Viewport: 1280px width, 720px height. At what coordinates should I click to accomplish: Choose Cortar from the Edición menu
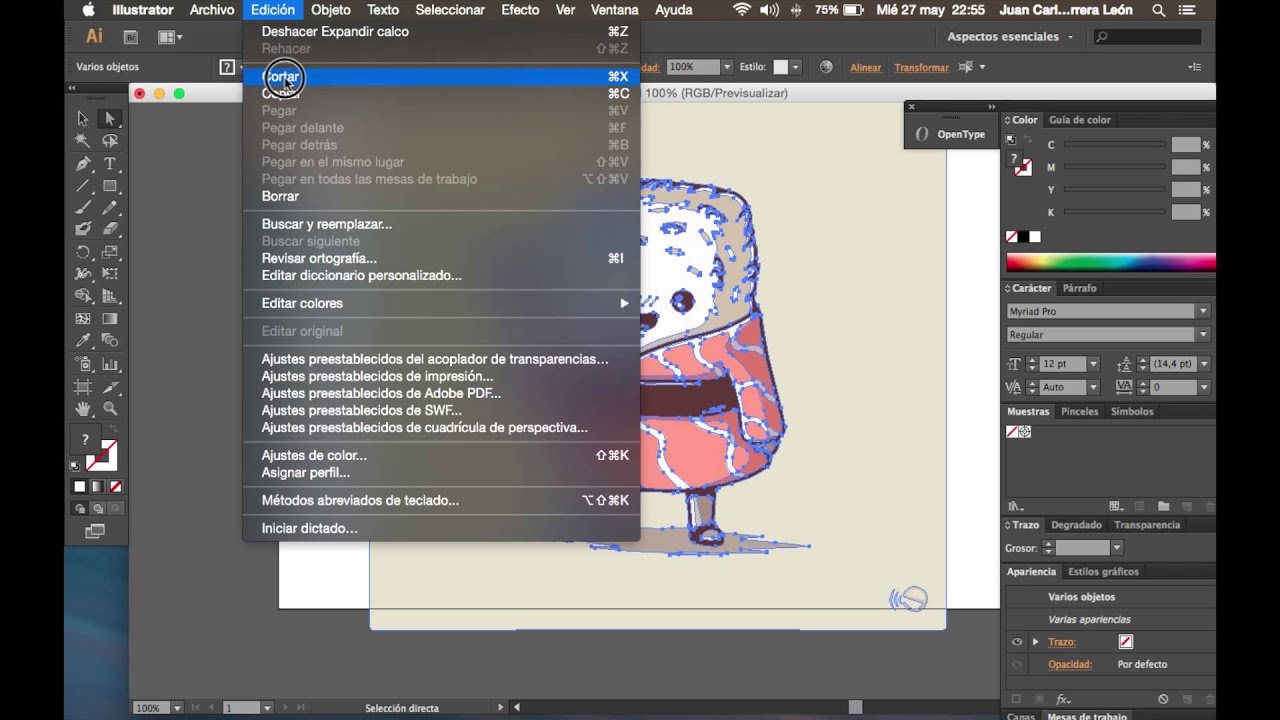click(441, 77)
